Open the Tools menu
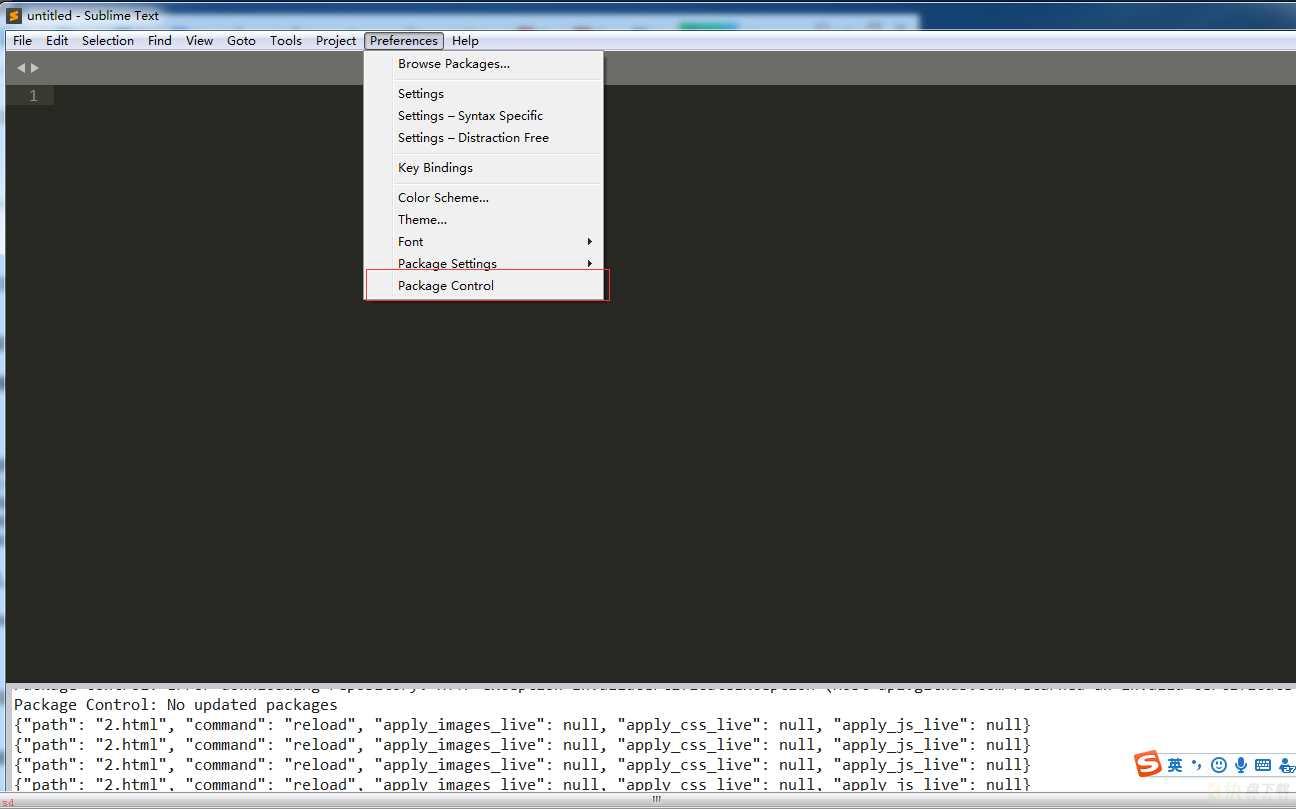This screenshot has width=1296, height=809. click(286, 41)
